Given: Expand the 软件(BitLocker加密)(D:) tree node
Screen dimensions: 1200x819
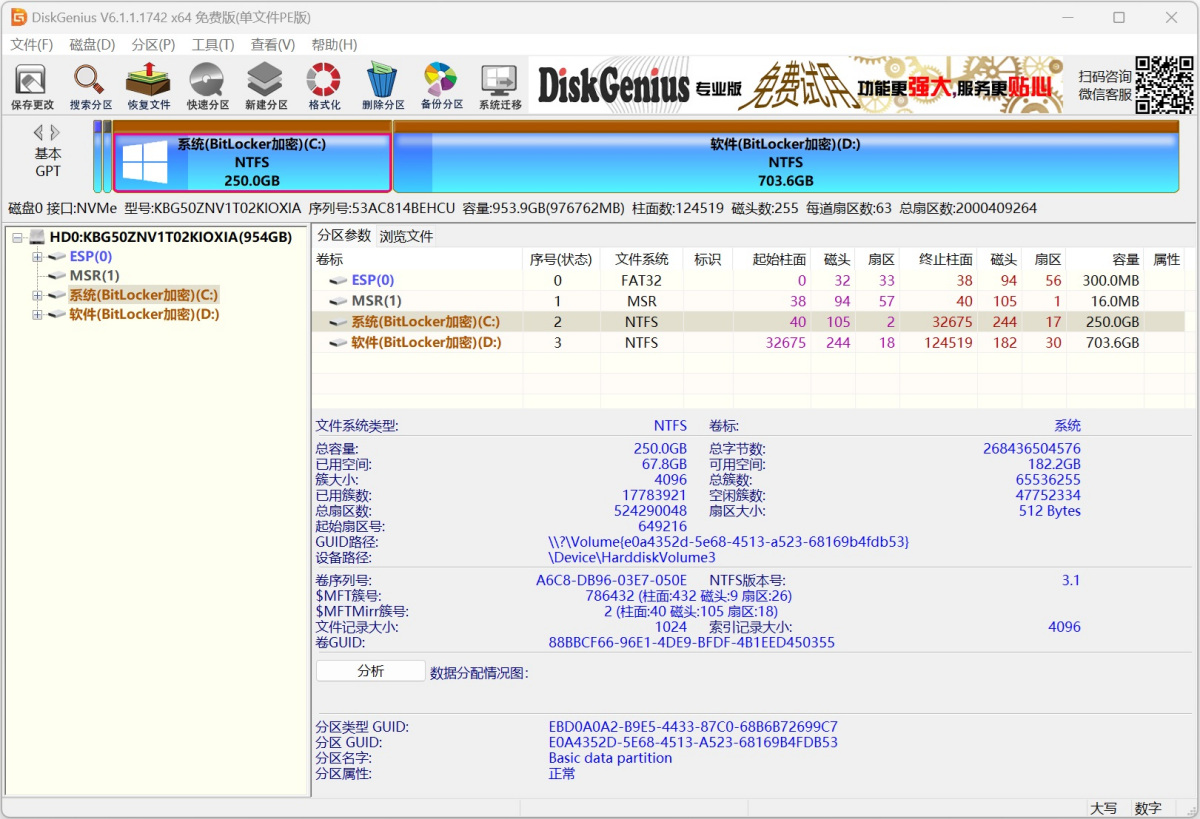Looking at the screenshot, I should click(x=35, y=314).
